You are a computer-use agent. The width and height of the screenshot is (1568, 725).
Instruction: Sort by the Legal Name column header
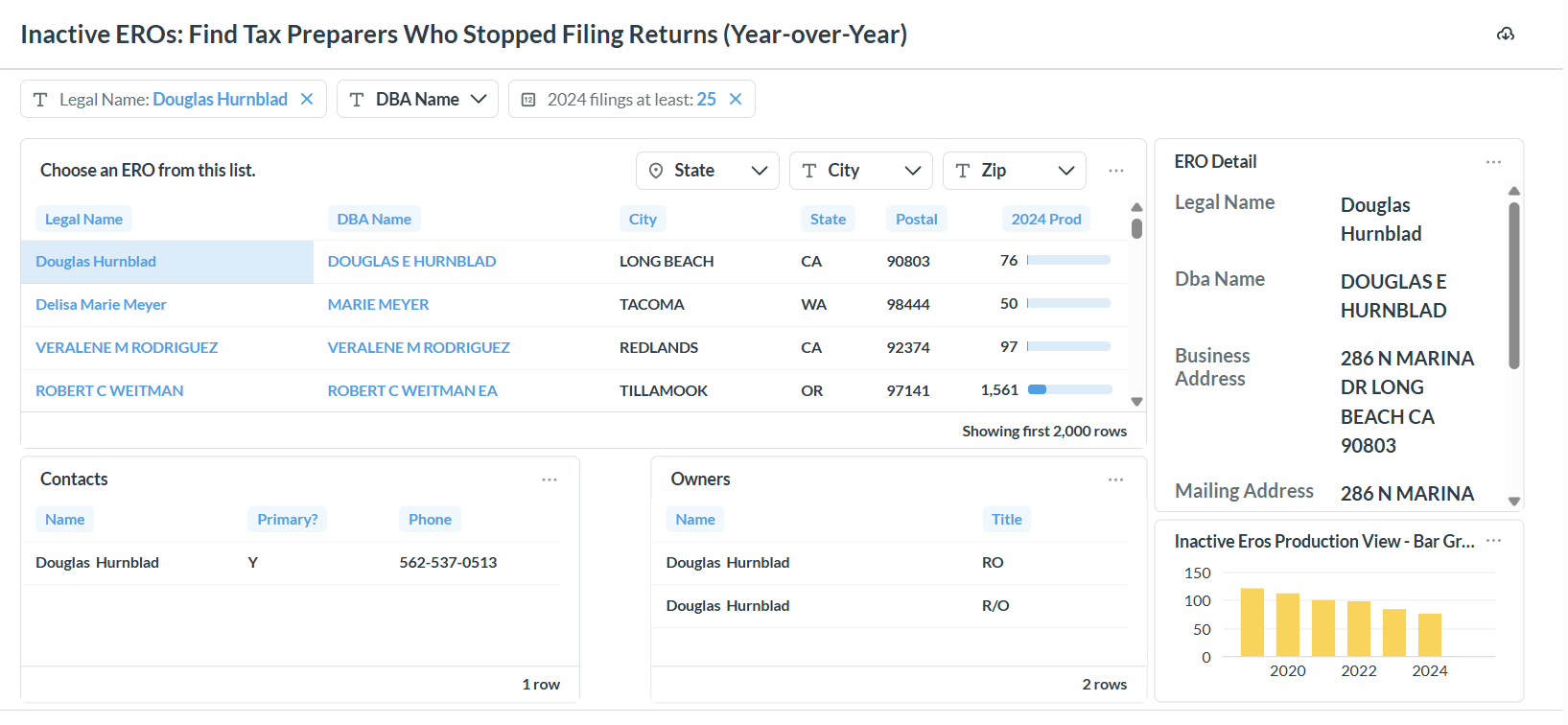click(x=83, y=219)
